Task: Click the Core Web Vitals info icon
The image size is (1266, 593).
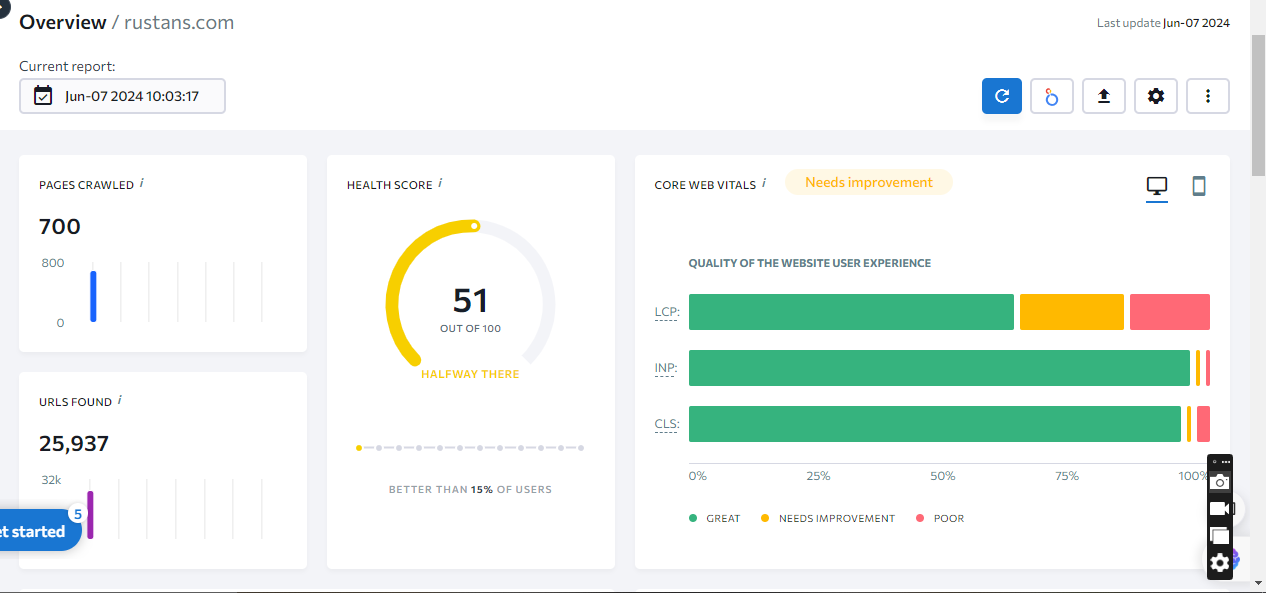Action: click(x=764, y=183)
